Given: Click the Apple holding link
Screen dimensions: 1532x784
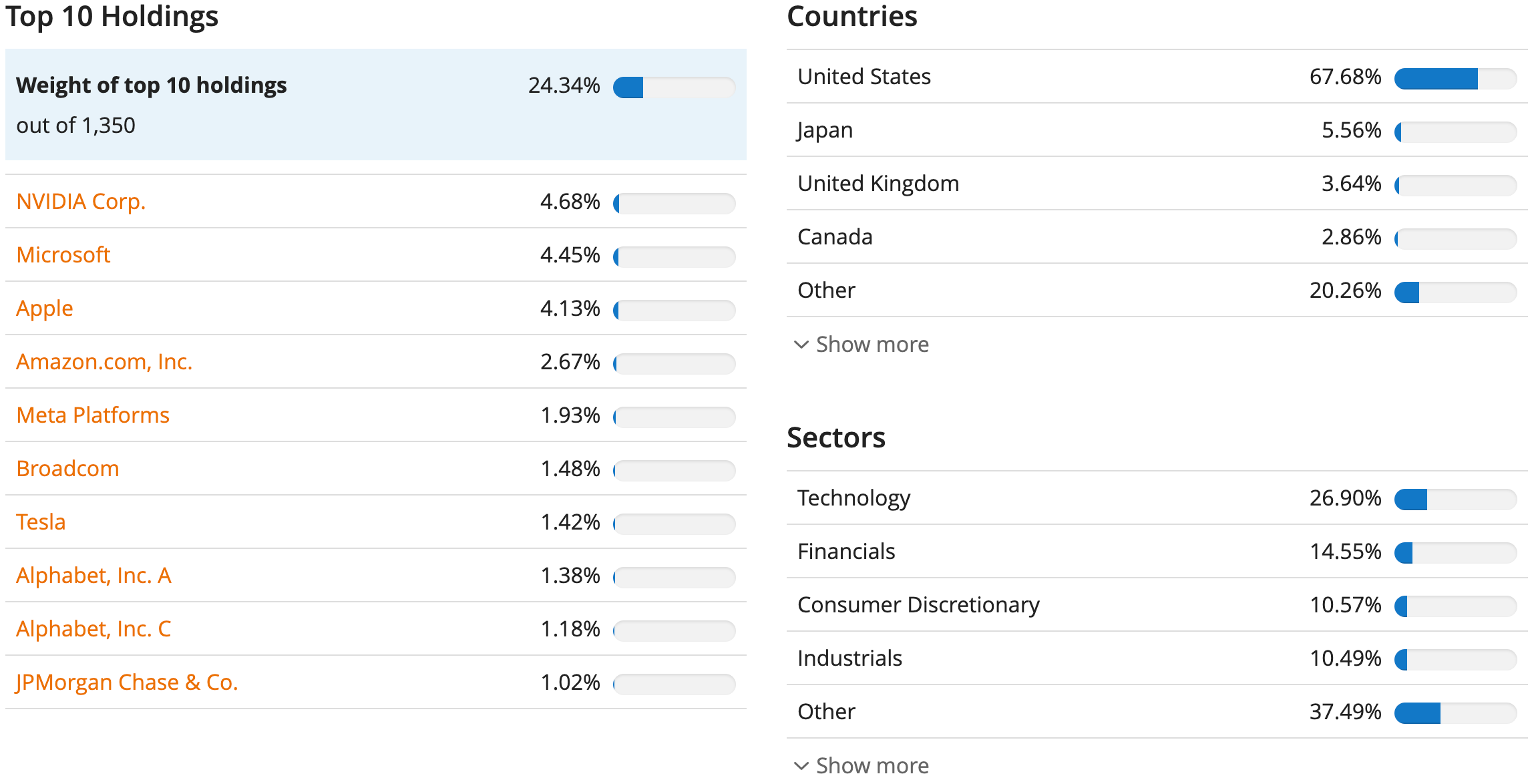Looking at the screenshot, I should tap(45, 309).
